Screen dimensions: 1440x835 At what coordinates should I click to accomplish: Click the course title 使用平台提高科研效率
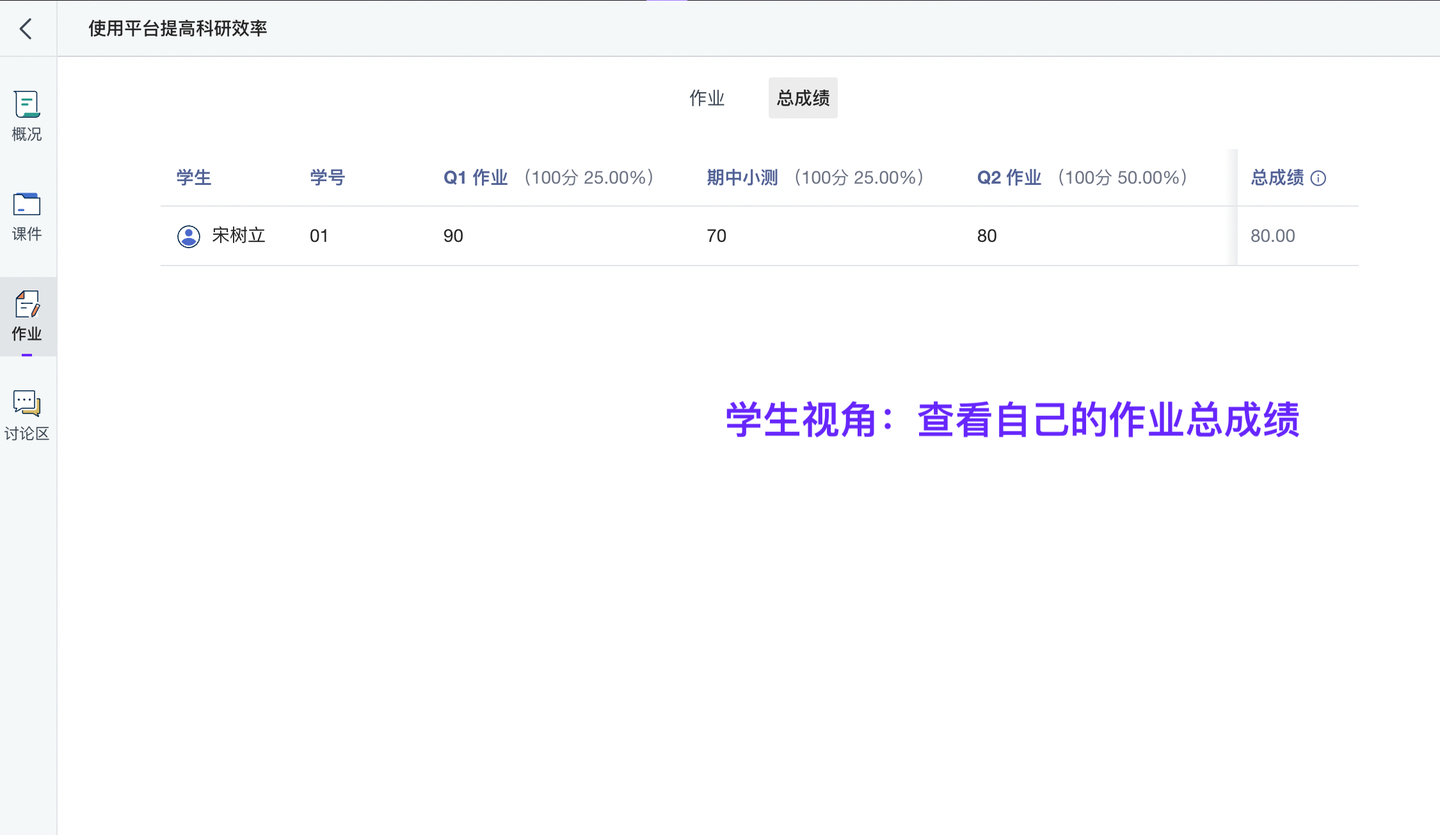pyautogui.click(x=178, y=29)
